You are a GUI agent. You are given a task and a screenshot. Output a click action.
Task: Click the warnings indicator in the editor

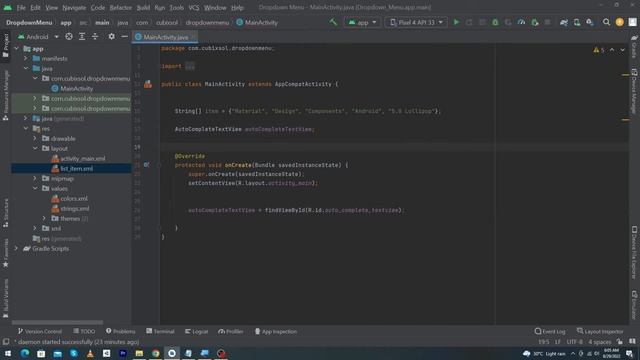(599, 50)
